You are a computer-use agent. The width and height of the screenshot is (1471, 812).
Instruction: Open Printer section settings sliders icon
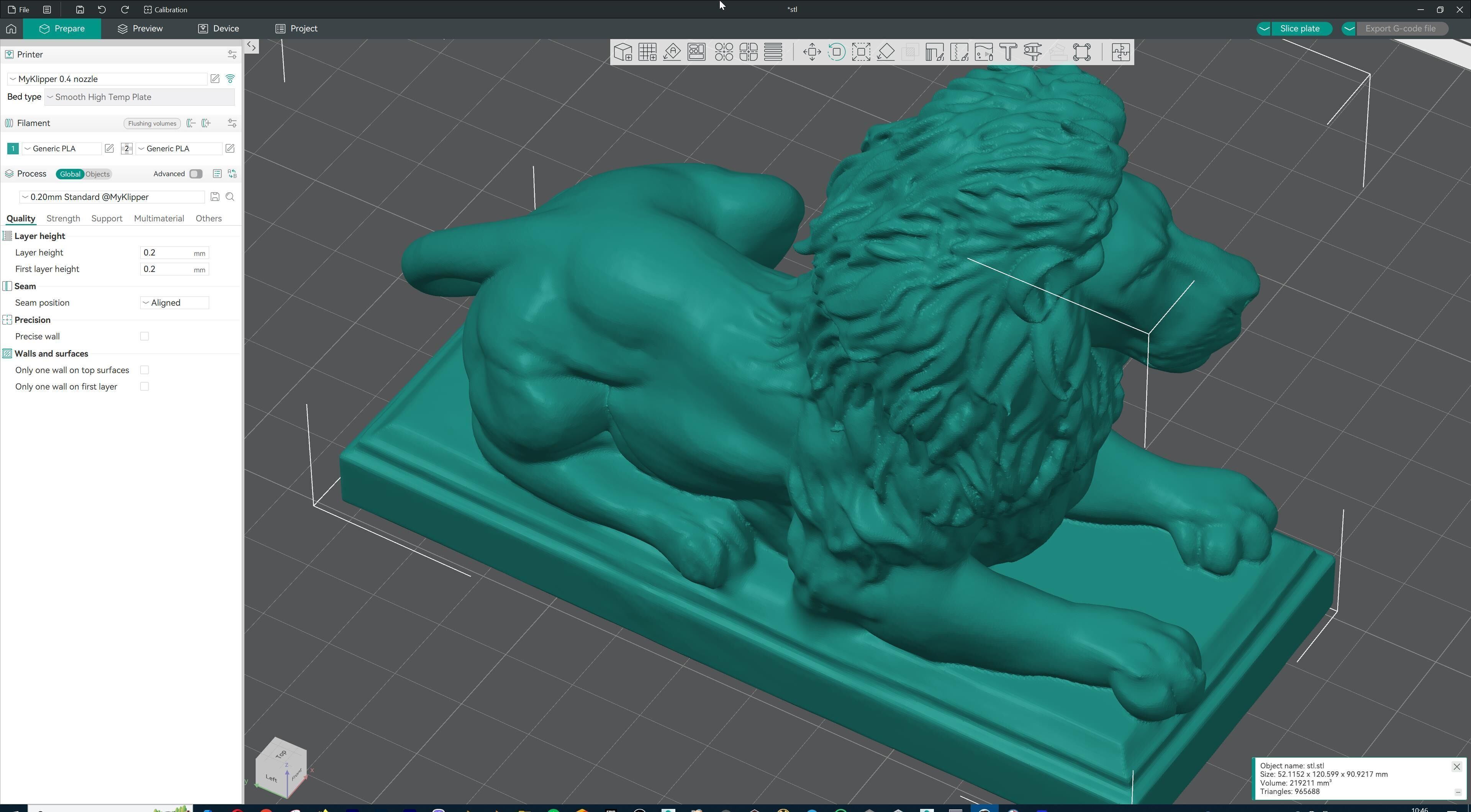(232, 55)
